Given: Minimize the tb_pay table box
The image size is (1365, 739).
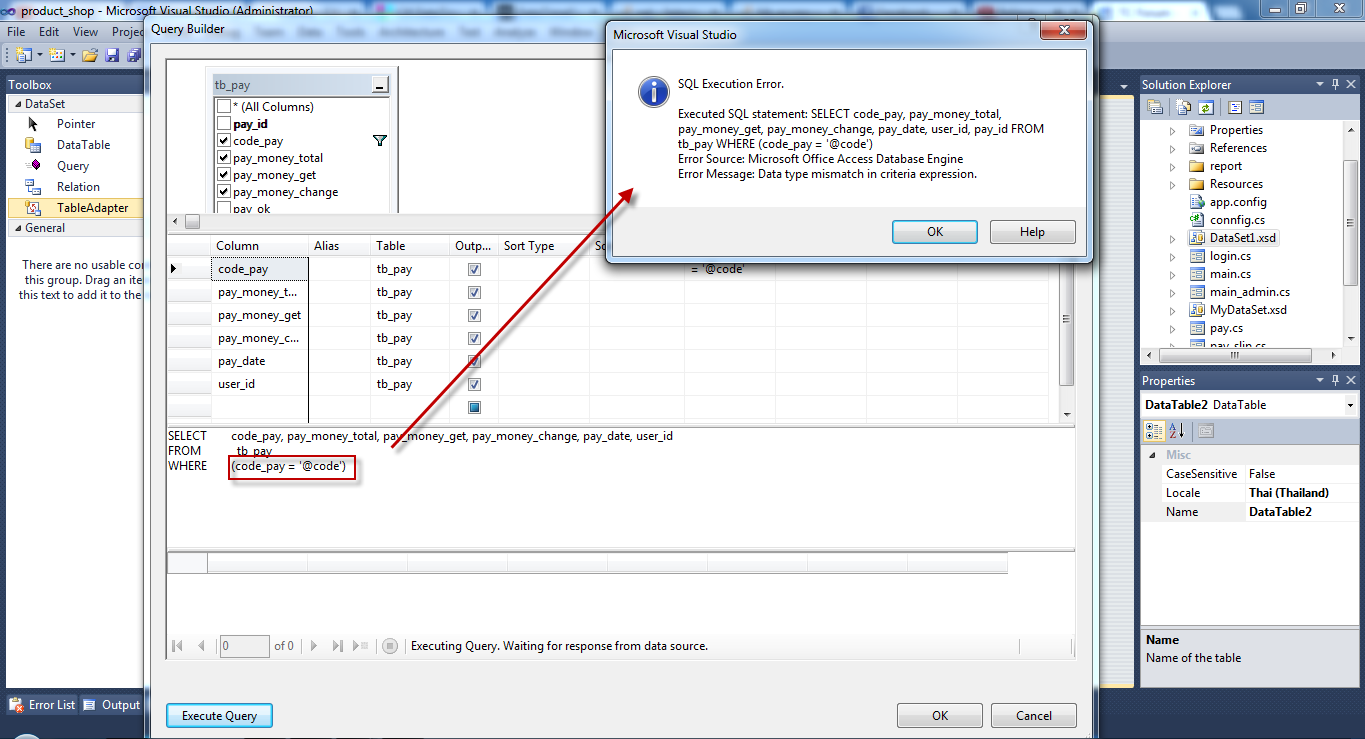Looking at the screenshot, I should pyautogui.click(x=379, y=86).
